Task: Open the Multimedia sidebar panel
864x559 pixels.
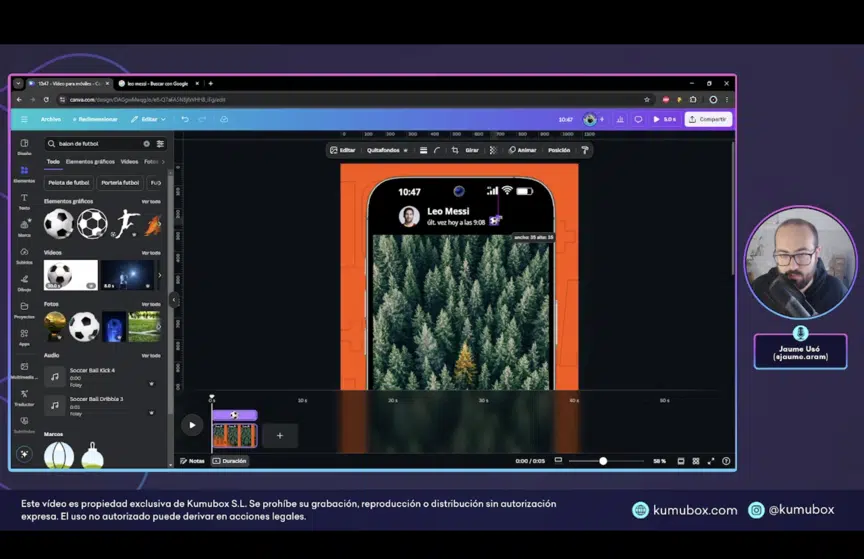Action: coord(24,370)
